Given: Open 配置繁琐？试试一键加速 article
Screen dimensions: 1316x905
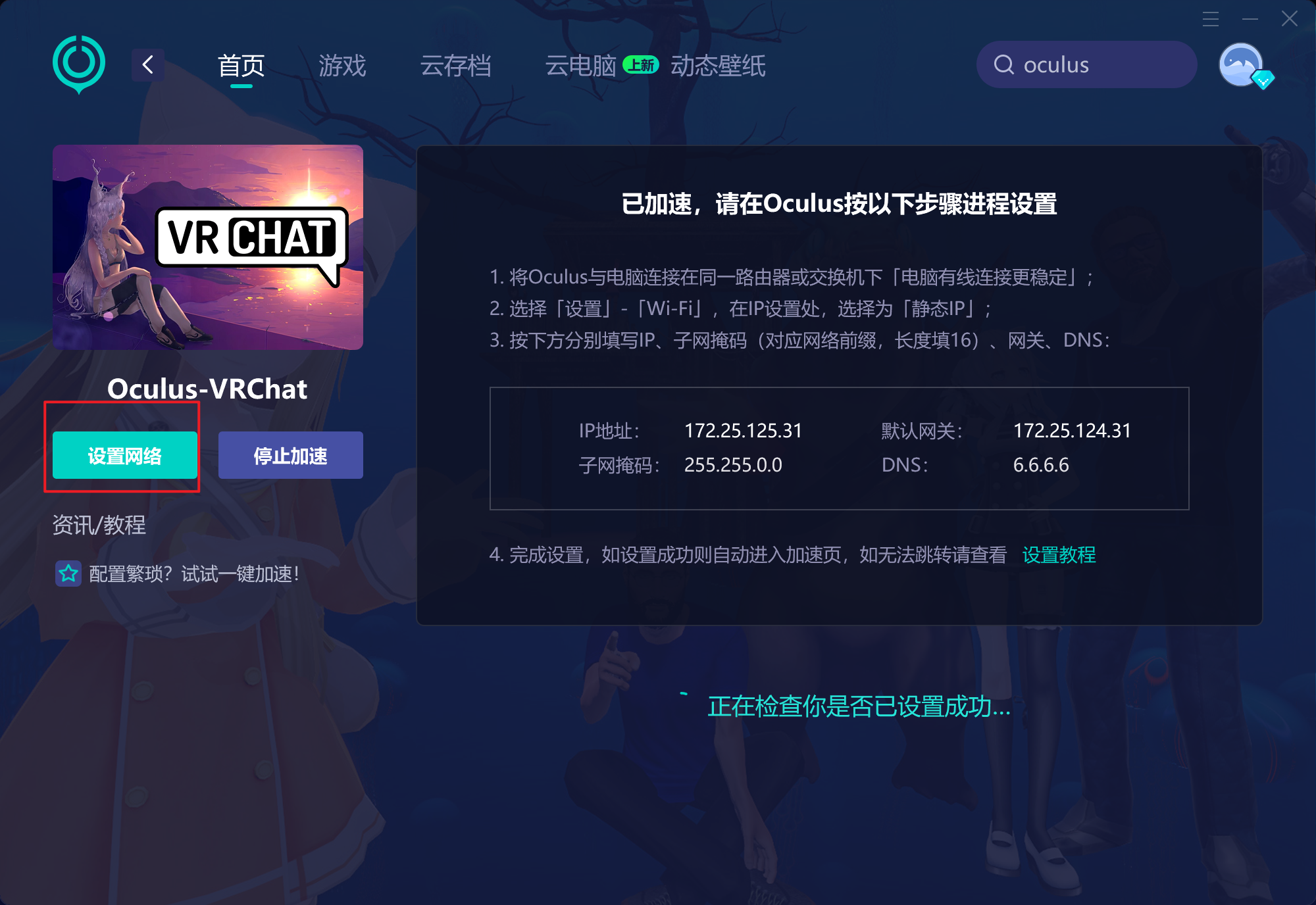Looking at the screenshot, I should 194,574.
